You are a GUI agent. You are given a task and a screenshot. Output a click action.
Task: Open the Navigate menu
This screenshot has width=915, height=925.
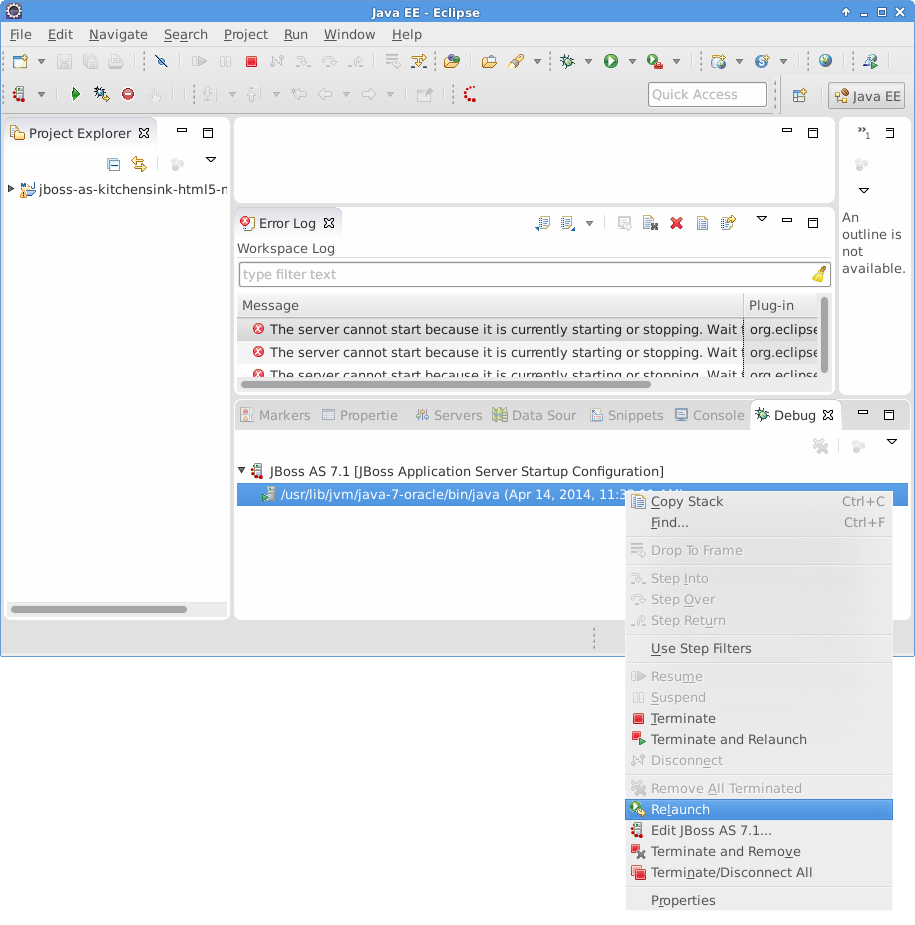pyautogui.click(x=118, y=34)
